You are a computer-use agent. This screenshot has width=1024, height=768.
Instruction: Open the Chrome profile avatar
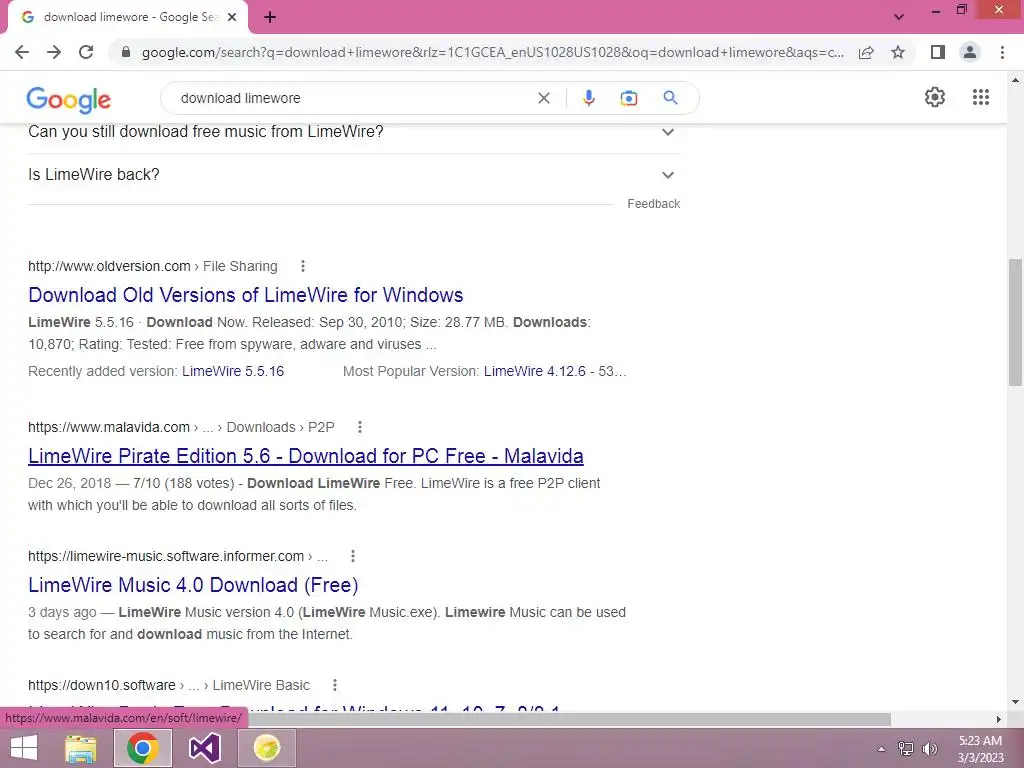point(970,52)
